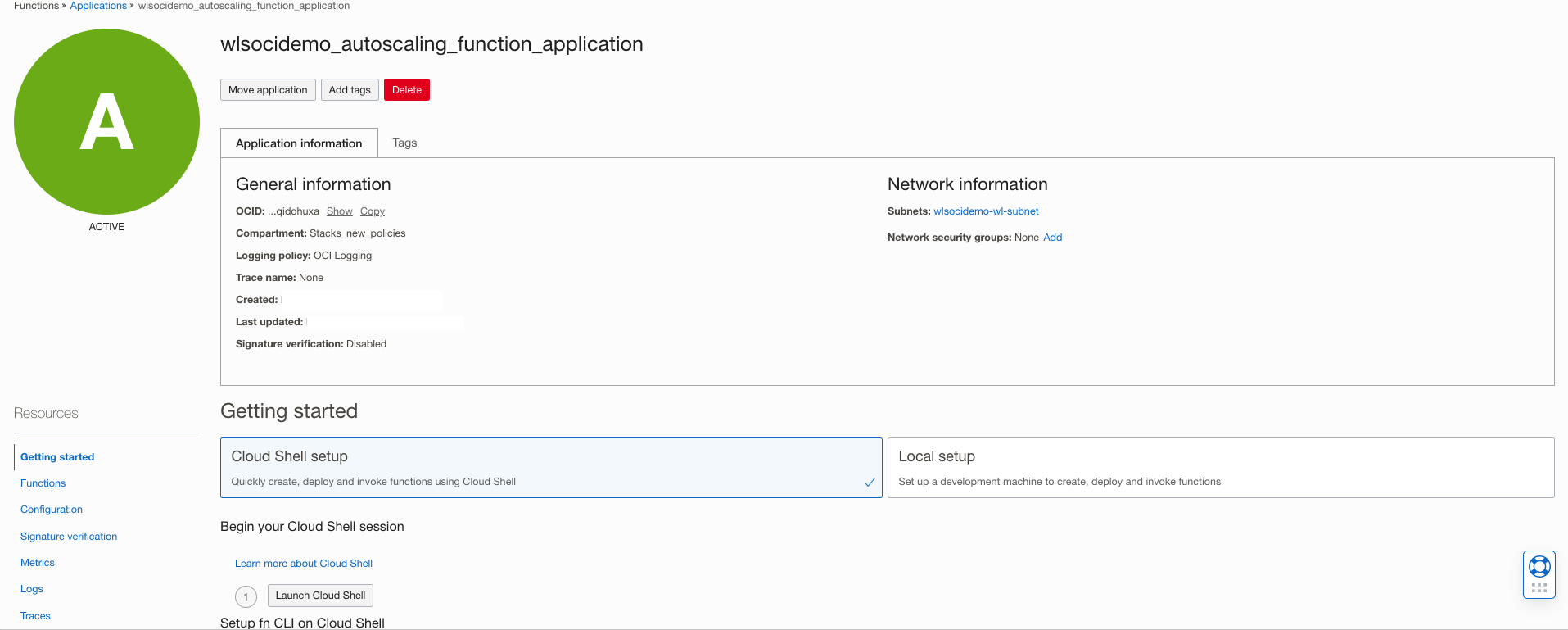The height and width of the screenshot is (630, 1568).
Task: Copy the application OCID
Action: coord(373,211)
